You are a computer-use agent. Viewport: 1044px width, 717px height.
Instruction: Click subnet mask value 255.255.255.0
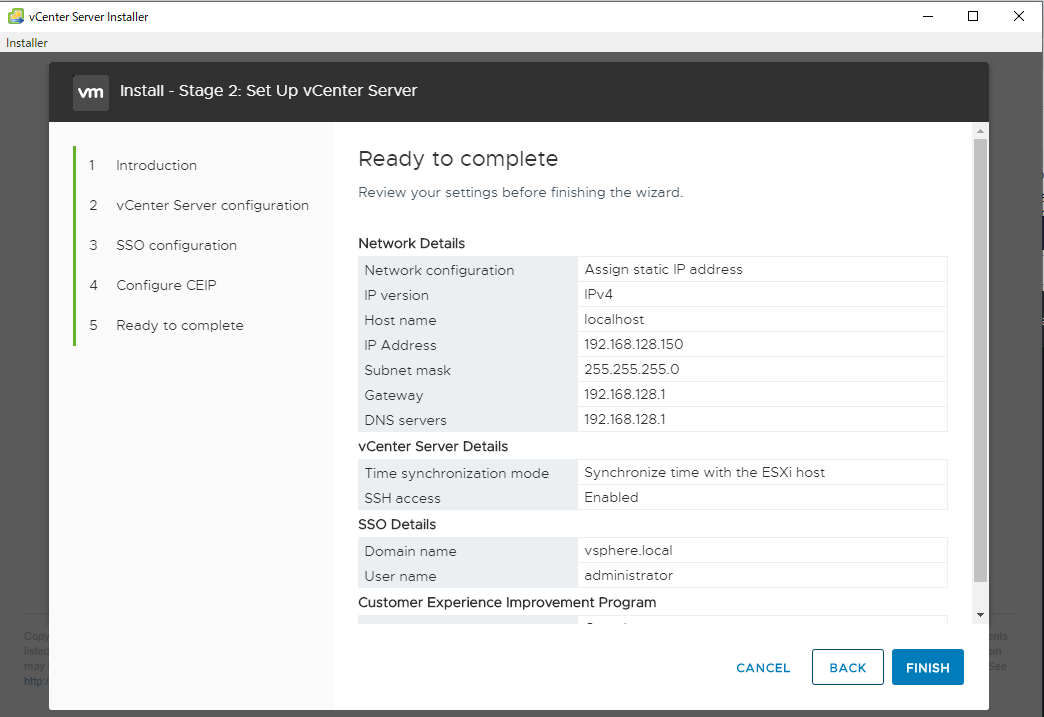[631, 369]
